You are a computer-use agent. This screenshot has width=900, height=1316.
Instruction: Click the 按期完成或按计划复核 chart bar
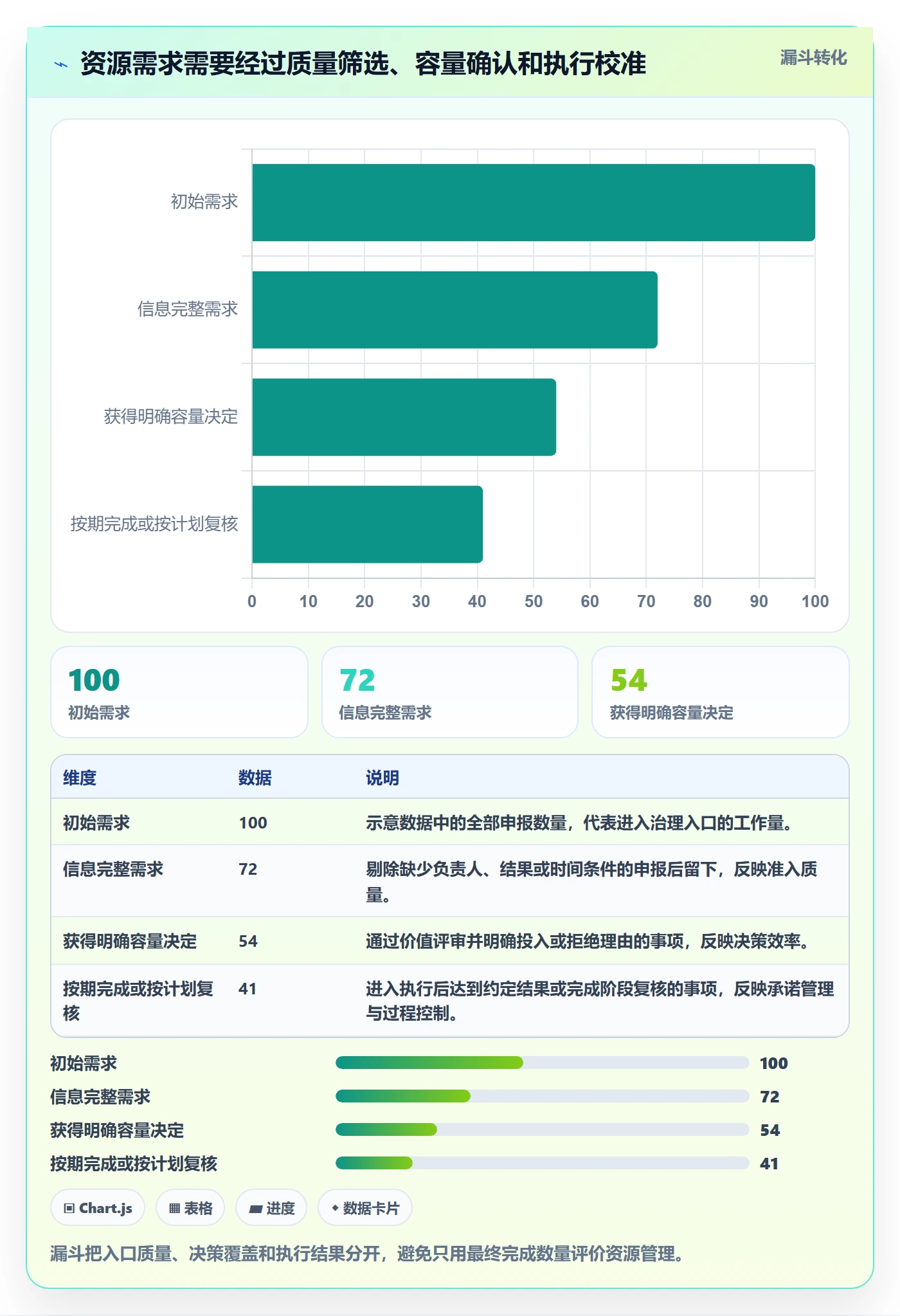pyautogui.click(x=367, y=524)
